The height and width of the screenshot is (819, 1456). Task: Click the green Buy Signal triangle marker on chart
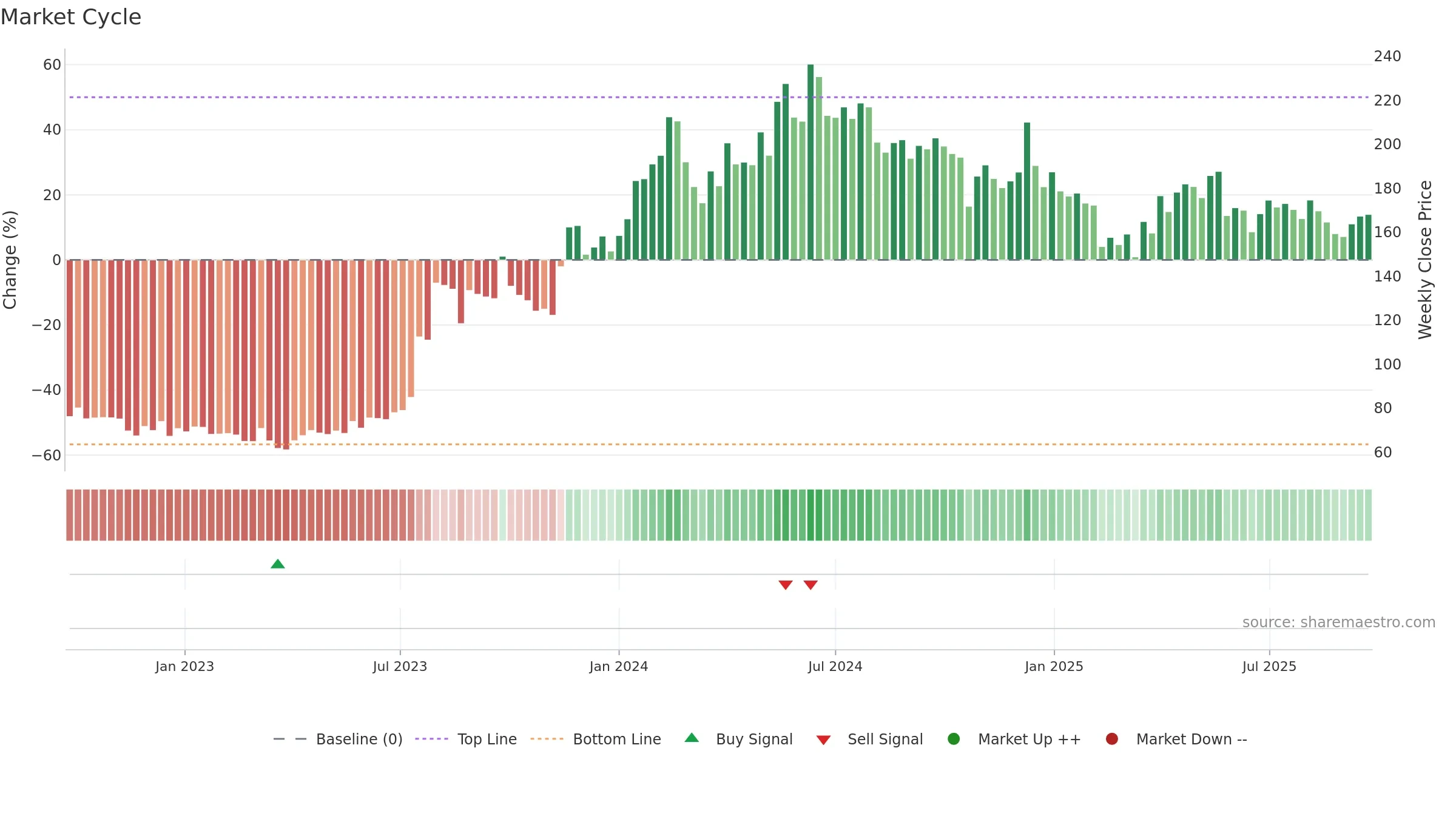(x=278, y=564)
